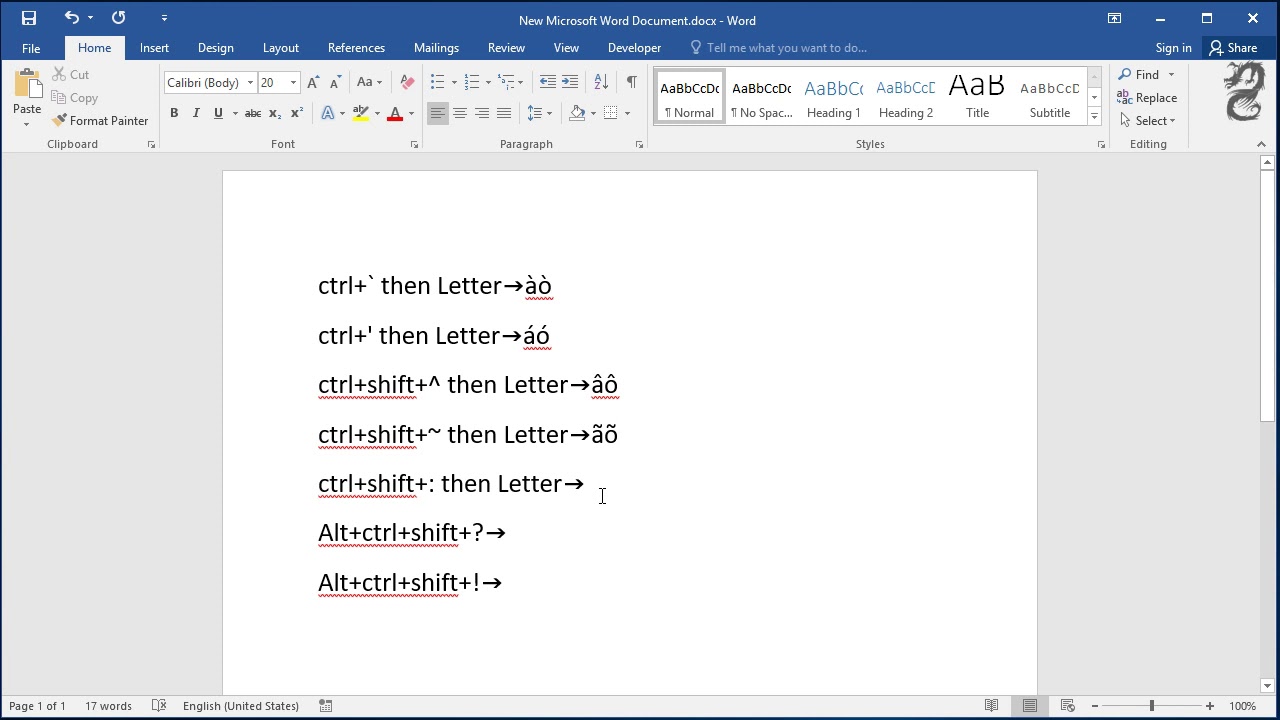Start a numbered list
This screenshot has width=1280, height=720.
coord(472,83)
